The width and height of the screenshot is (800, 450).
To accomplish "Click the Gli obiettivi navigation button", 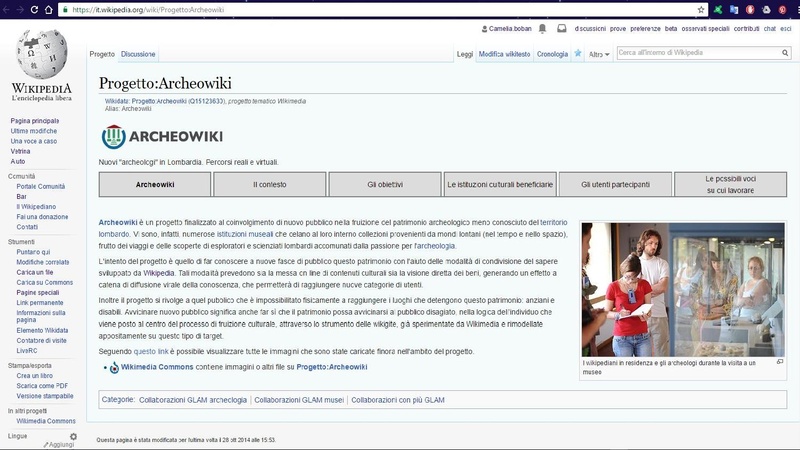I will pos(385,184).
